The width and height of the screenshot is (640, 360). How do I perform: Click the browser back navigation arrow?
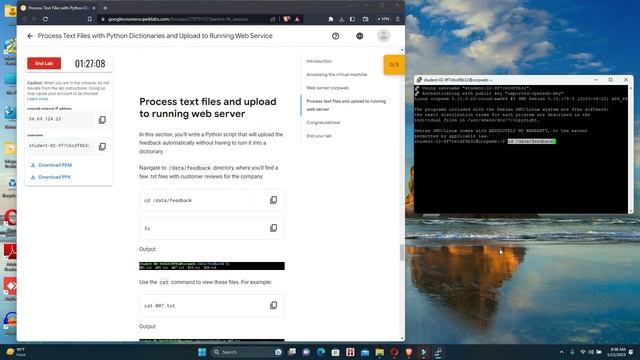coord(24,19)
